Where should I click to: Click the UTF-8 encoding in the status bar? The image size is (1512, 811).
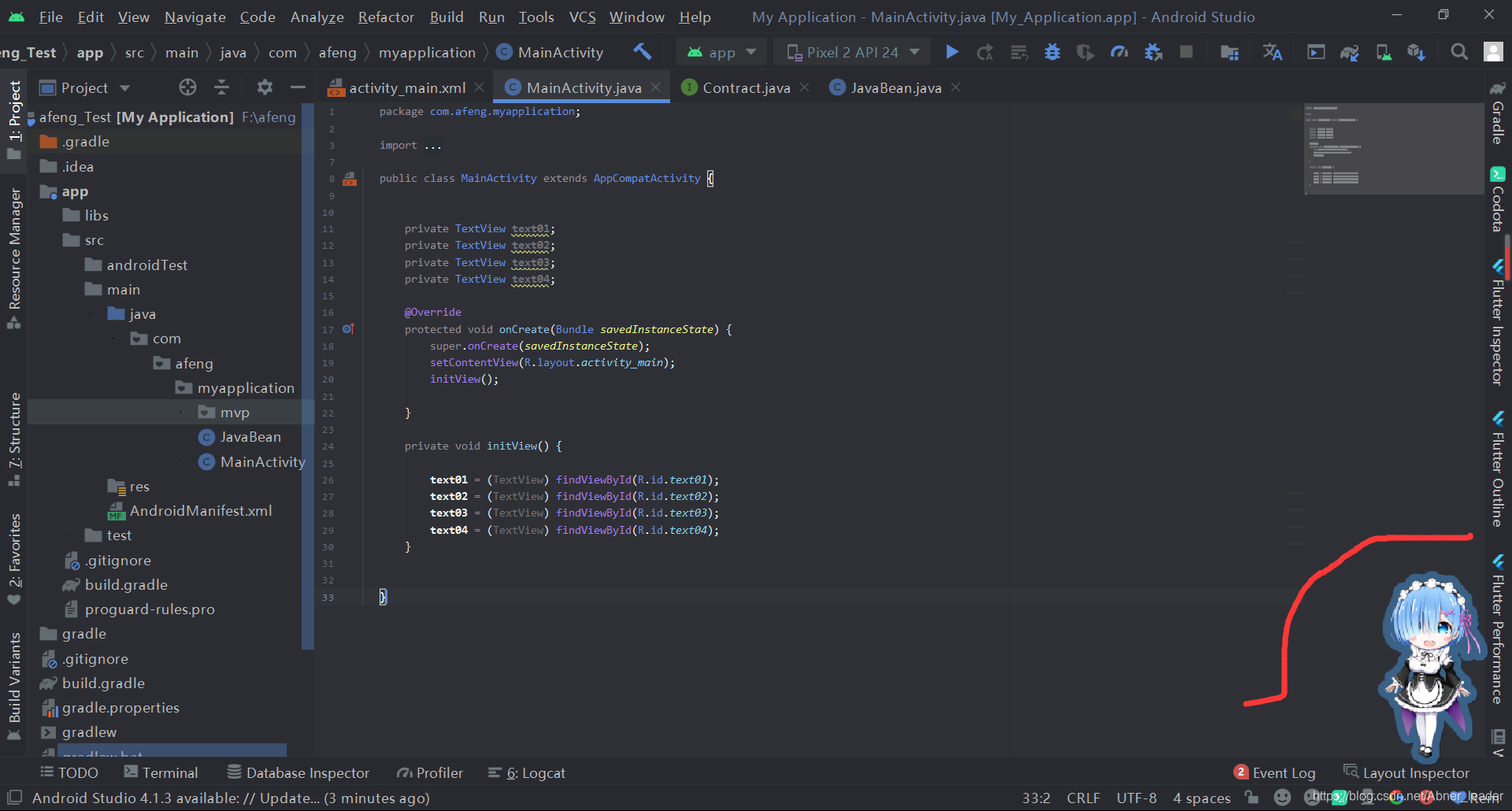pos(1136,798)
